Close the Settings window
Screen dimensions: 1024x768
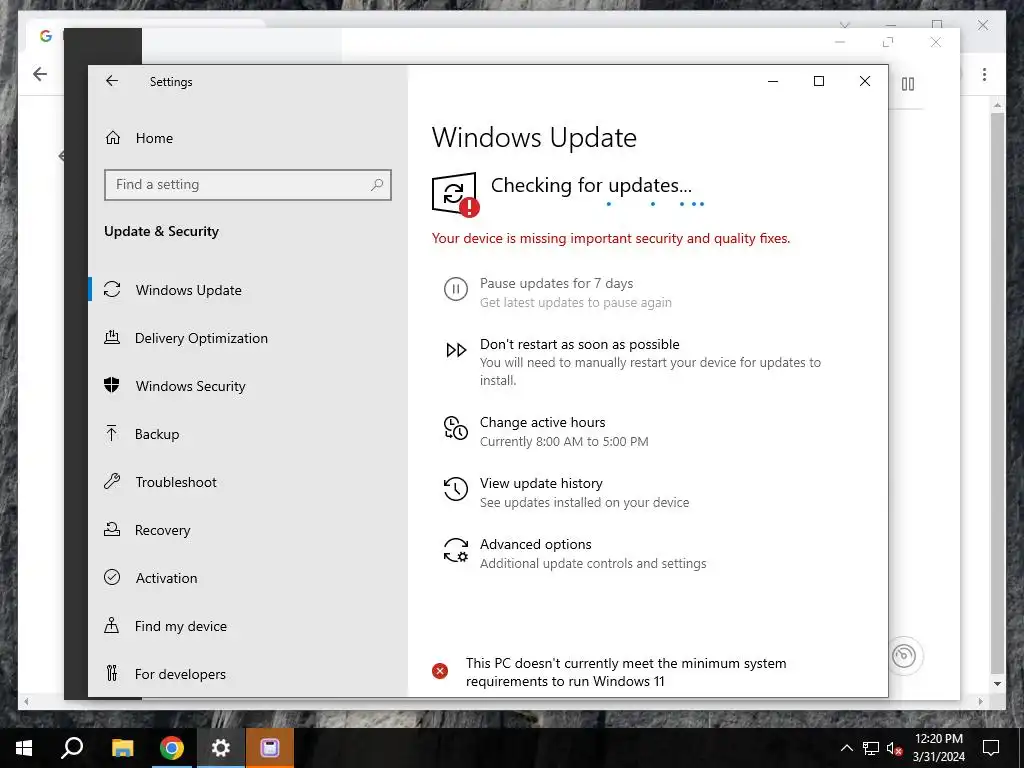click(865, 81)
